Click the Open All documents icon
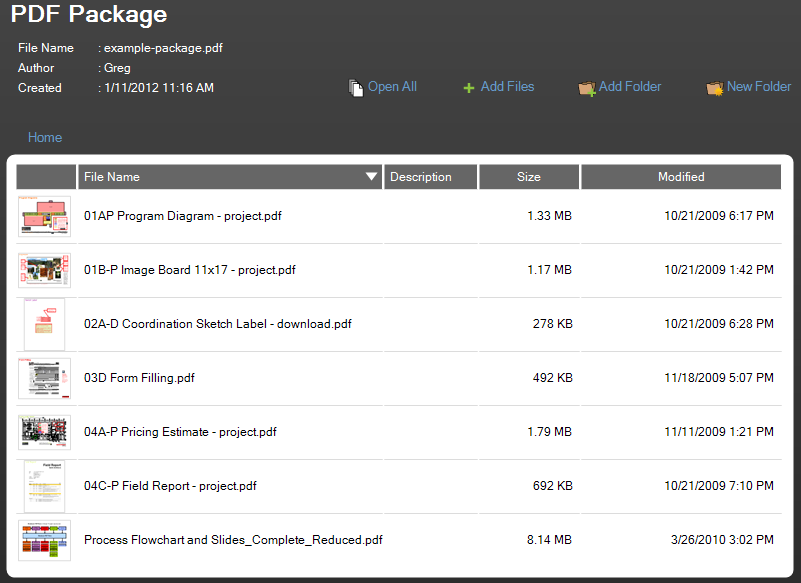The height and width of the screenshot is (583, 801). point(355,88)
